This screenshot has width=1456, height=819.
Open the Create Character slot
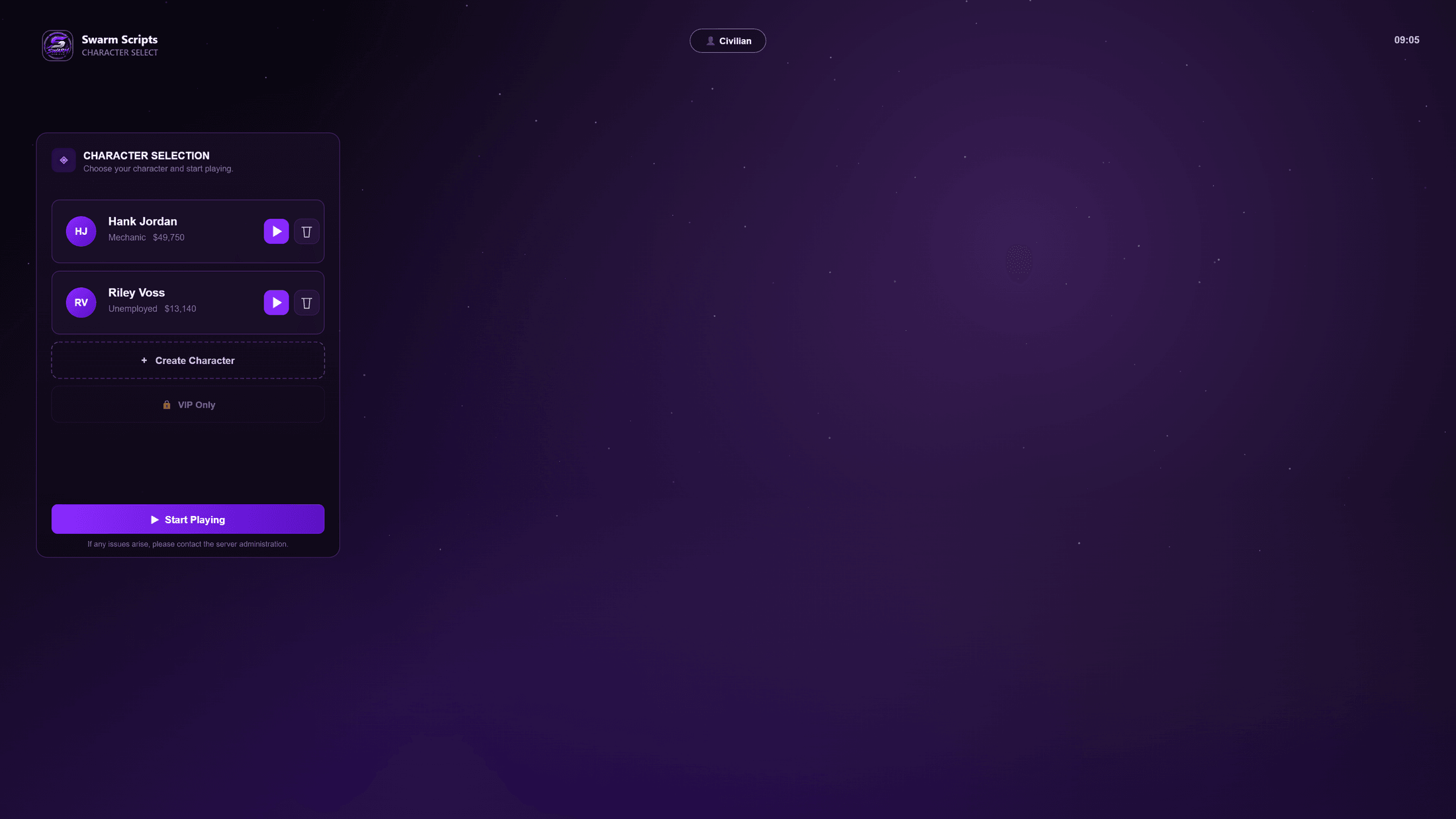point(188,361)
